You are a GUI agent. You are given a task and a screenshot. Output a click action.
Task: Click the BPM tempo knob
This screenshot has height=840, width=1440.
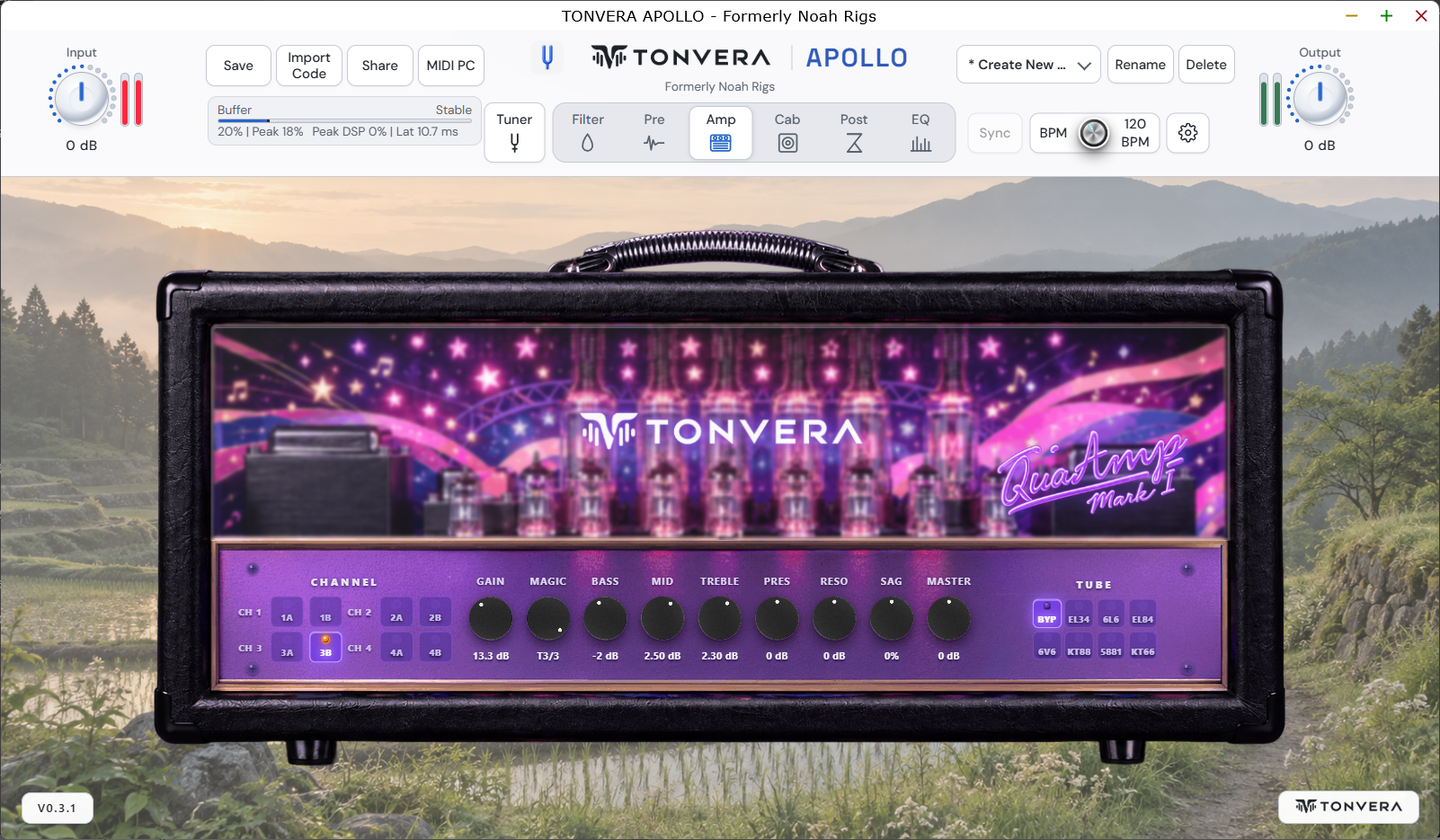coord(1094,134)
